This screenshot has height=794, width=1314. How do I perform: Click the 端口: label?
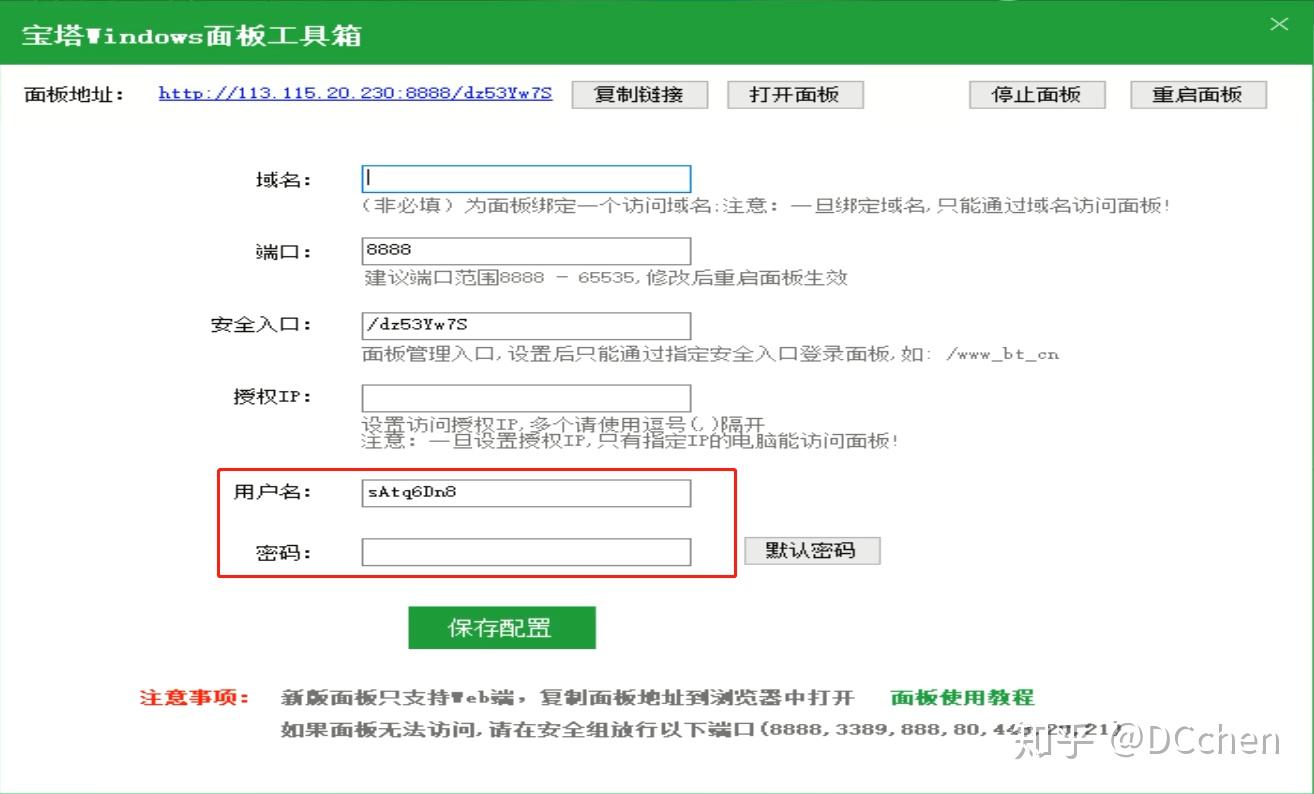[x=284, y=252]
